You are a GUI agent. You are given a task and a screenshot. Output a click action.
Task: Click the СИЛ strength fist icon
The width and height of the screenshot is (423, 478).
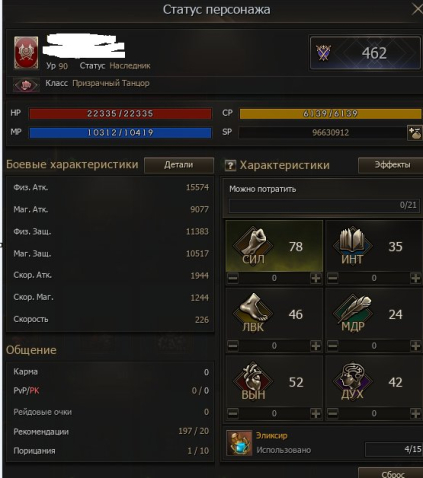(x=253, y=245)
